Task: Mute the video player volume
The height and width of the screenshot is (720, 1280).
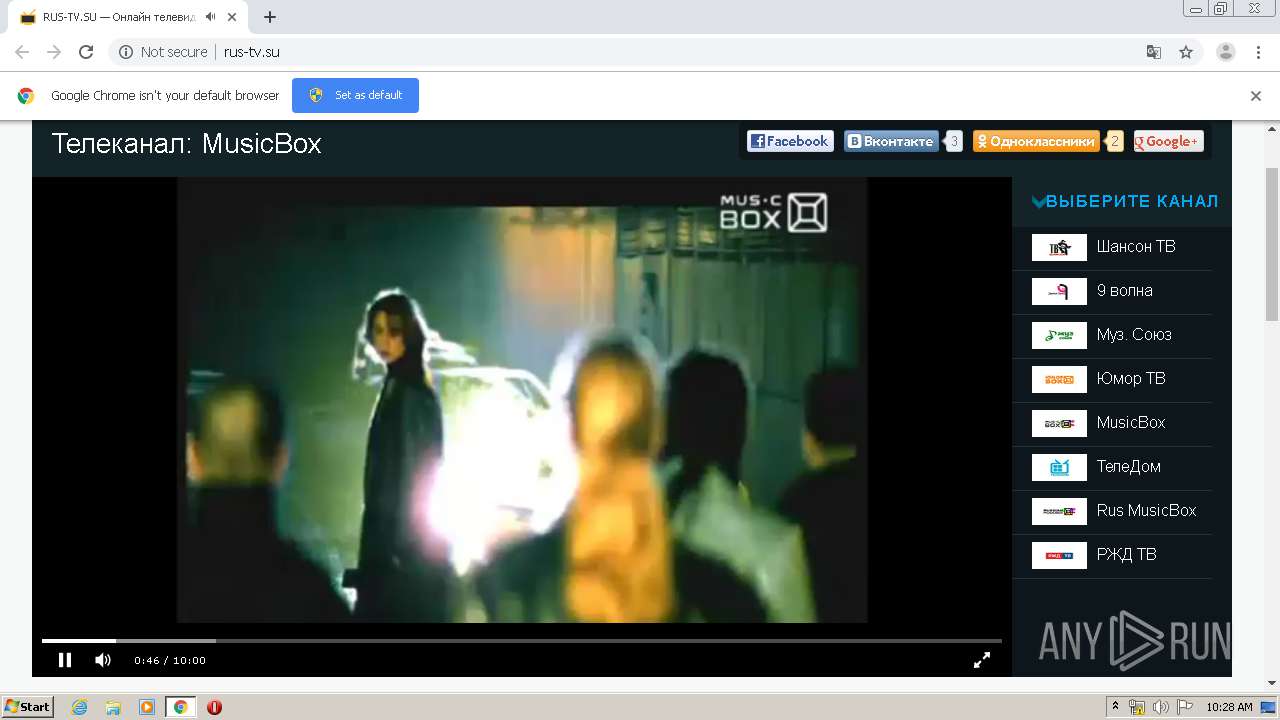Action: 103,660
